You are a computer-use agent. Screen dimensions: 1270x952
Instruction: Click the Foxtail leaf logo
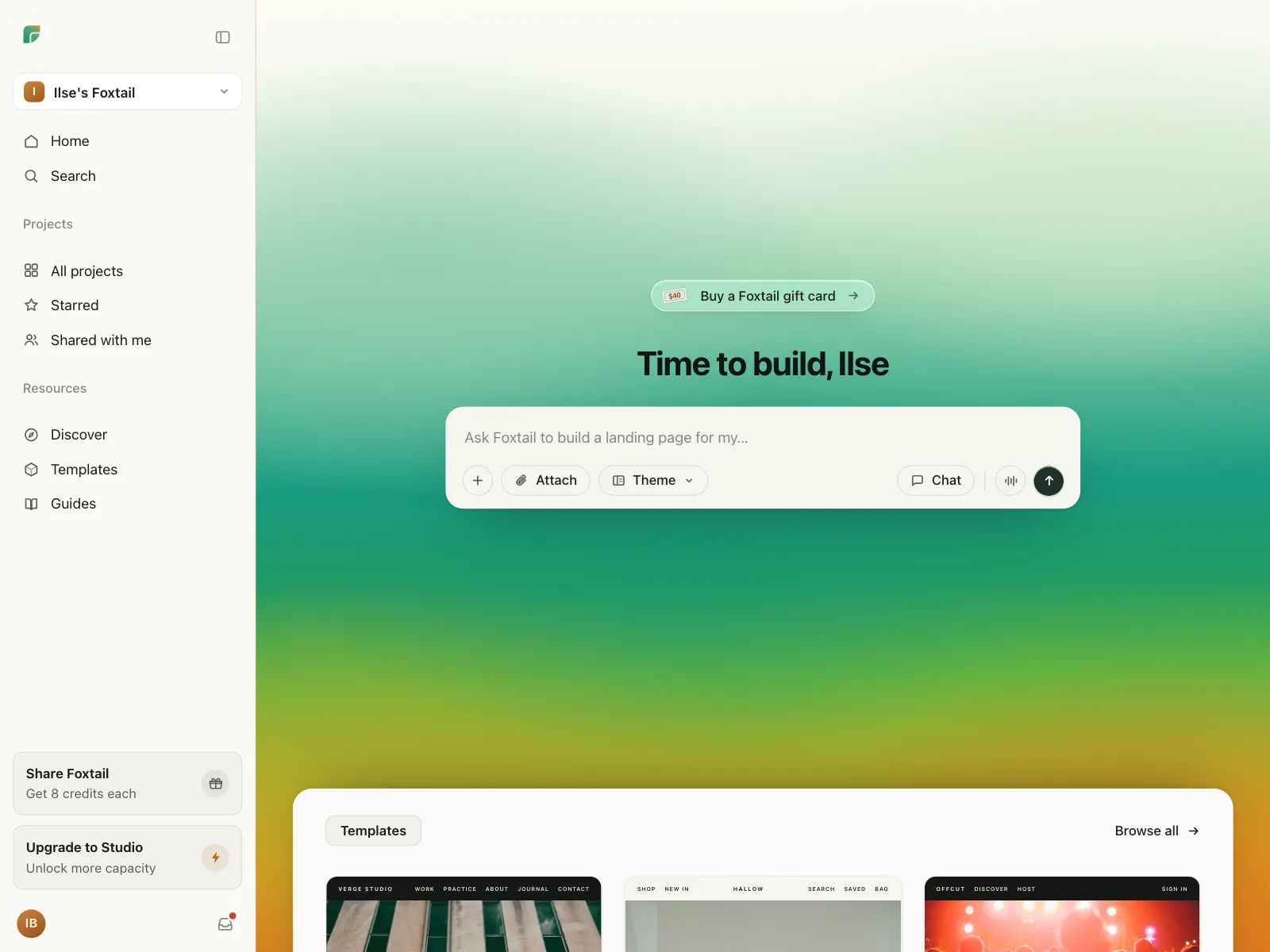click(32, 35)
